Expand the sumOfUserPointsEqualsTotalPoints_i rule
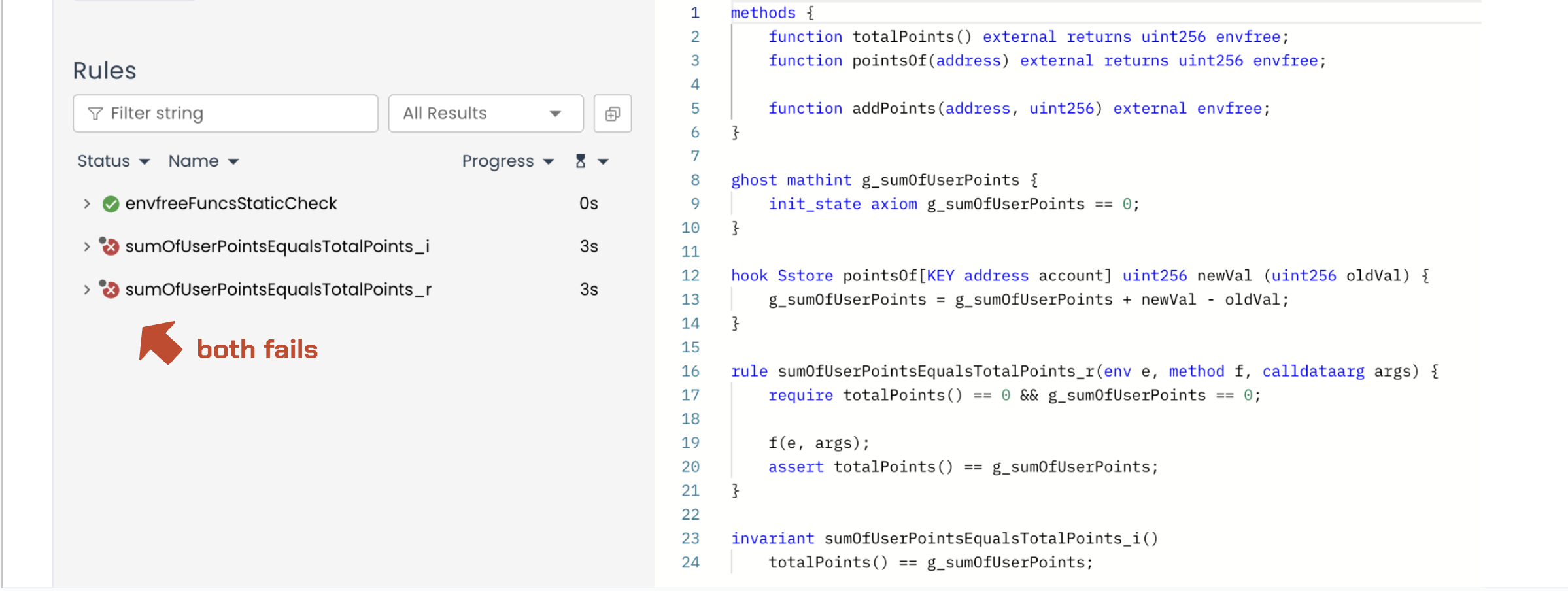The image size is (1568, 591). pos(87,246)
